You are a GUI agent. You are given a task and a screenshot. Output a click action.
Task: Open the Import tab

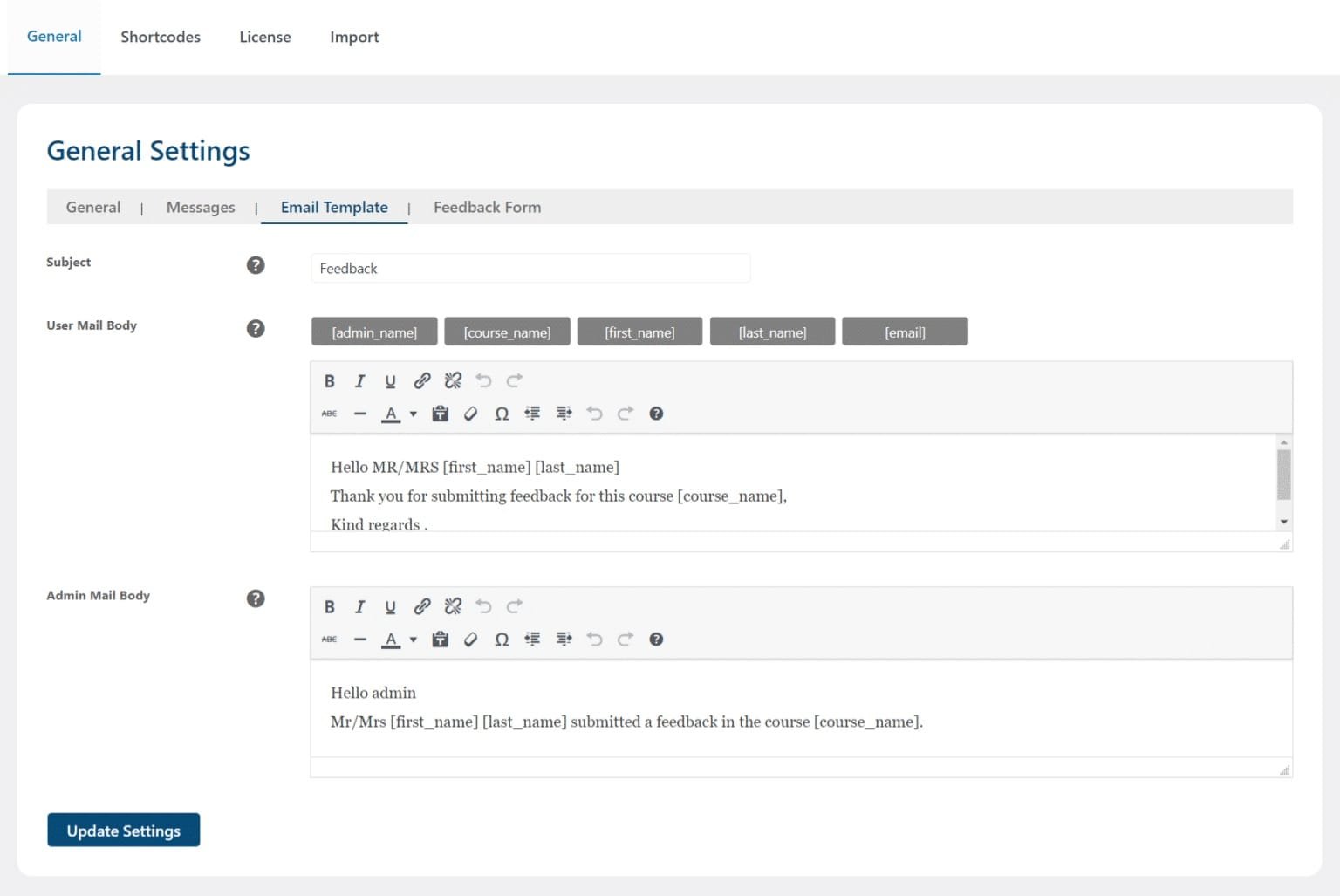[354, 37]
